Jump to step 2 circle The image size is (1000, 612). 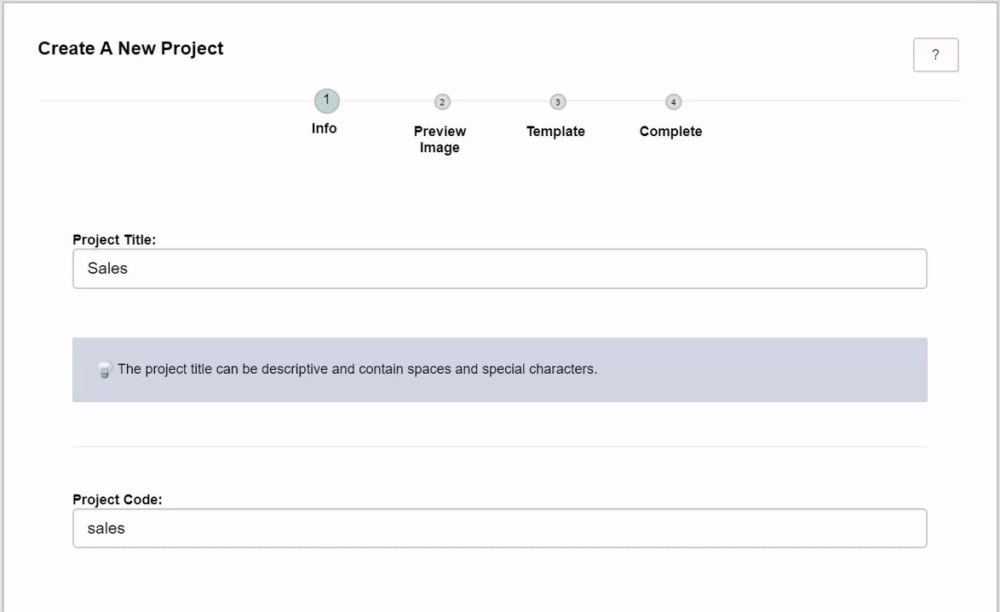point(442,102)
